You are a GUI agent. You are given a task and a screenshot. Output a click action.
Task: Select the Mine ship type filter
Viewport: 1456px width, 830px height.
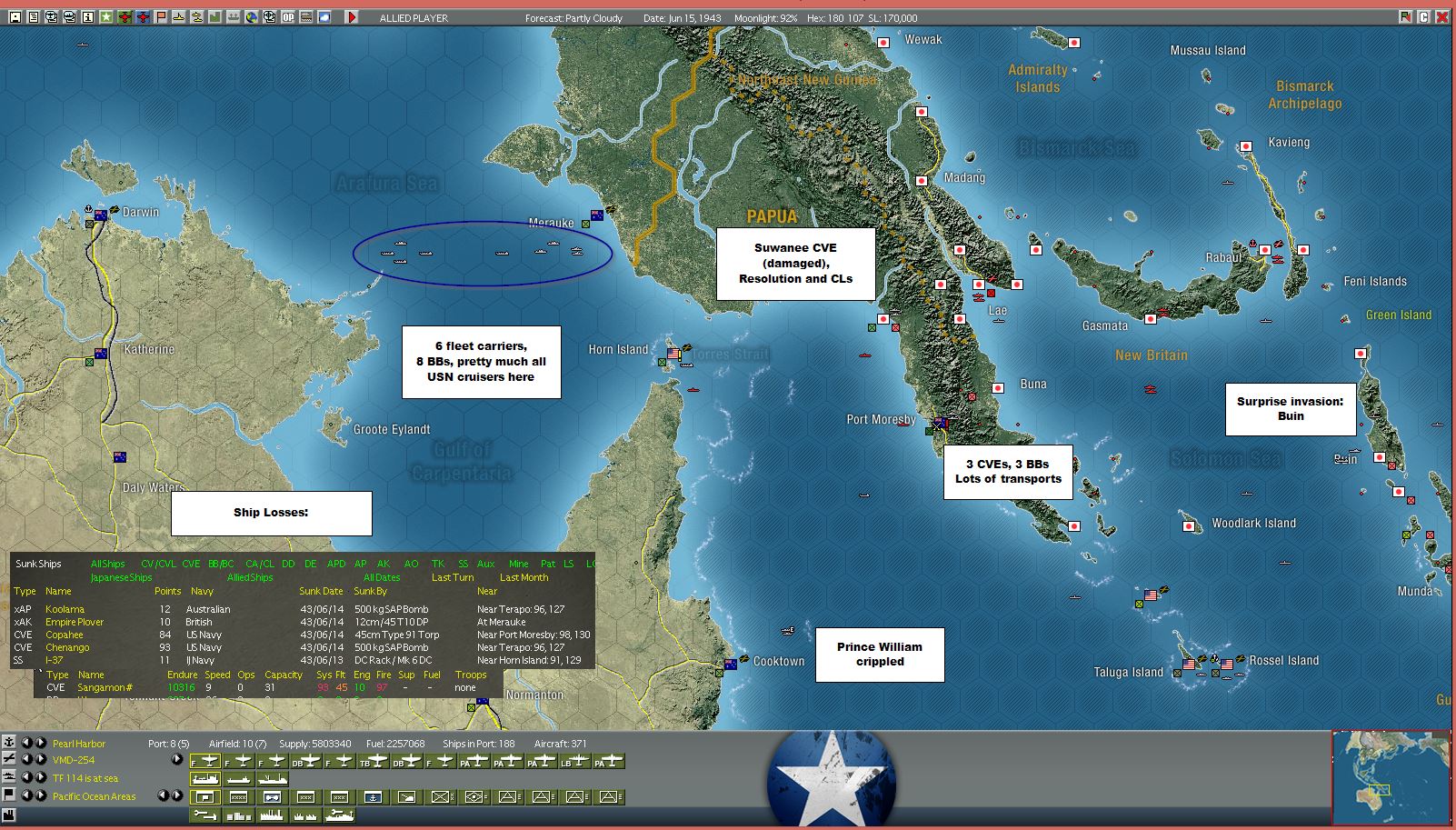(x=518, y=564)
